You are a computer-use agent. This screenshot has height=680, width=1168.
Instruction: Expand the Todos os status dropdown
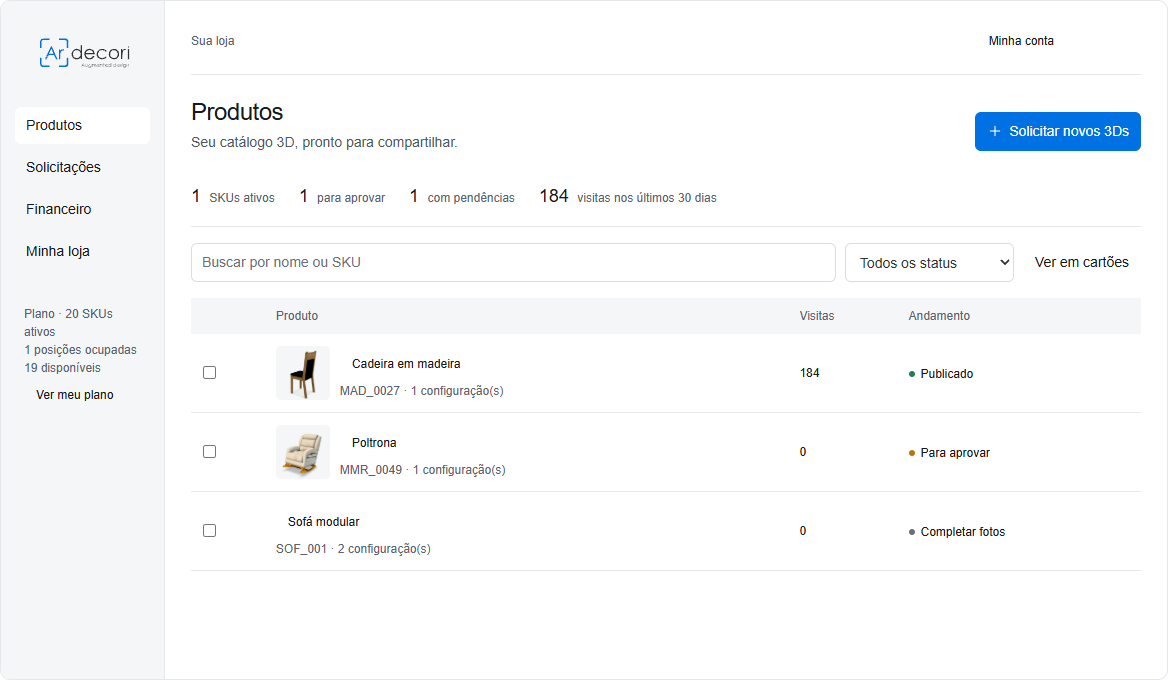point(929,262)
